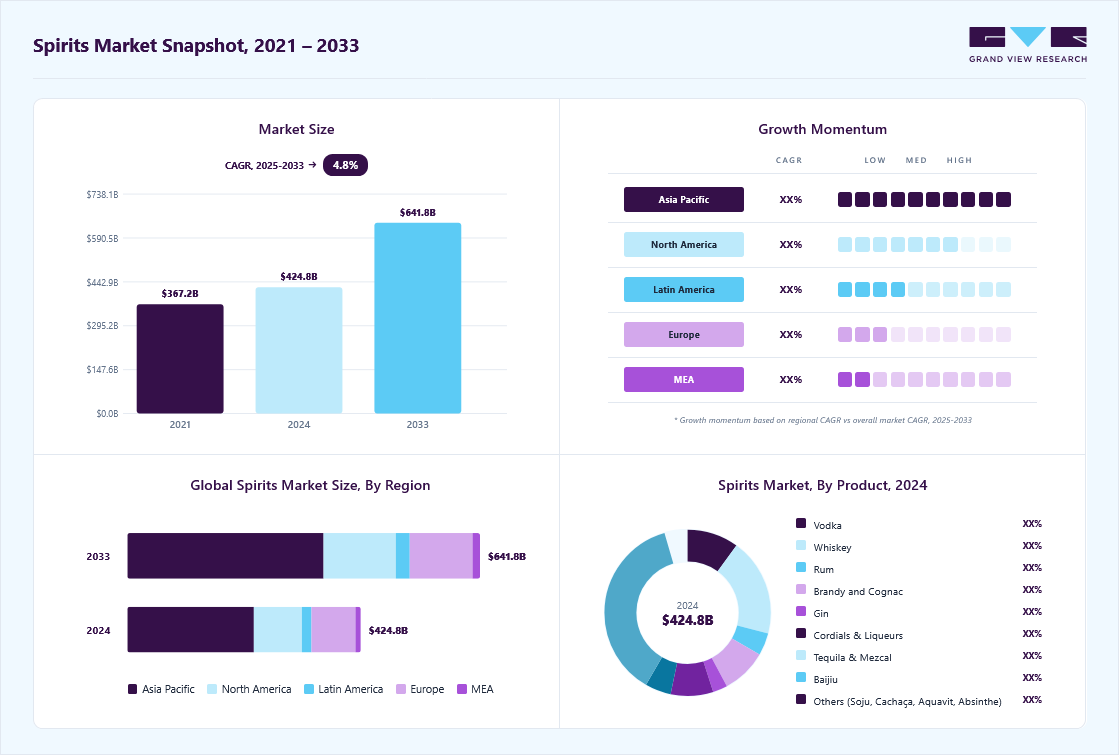
Task: Click the light blue Whiskey donut segment
Action: click(750, 590)
